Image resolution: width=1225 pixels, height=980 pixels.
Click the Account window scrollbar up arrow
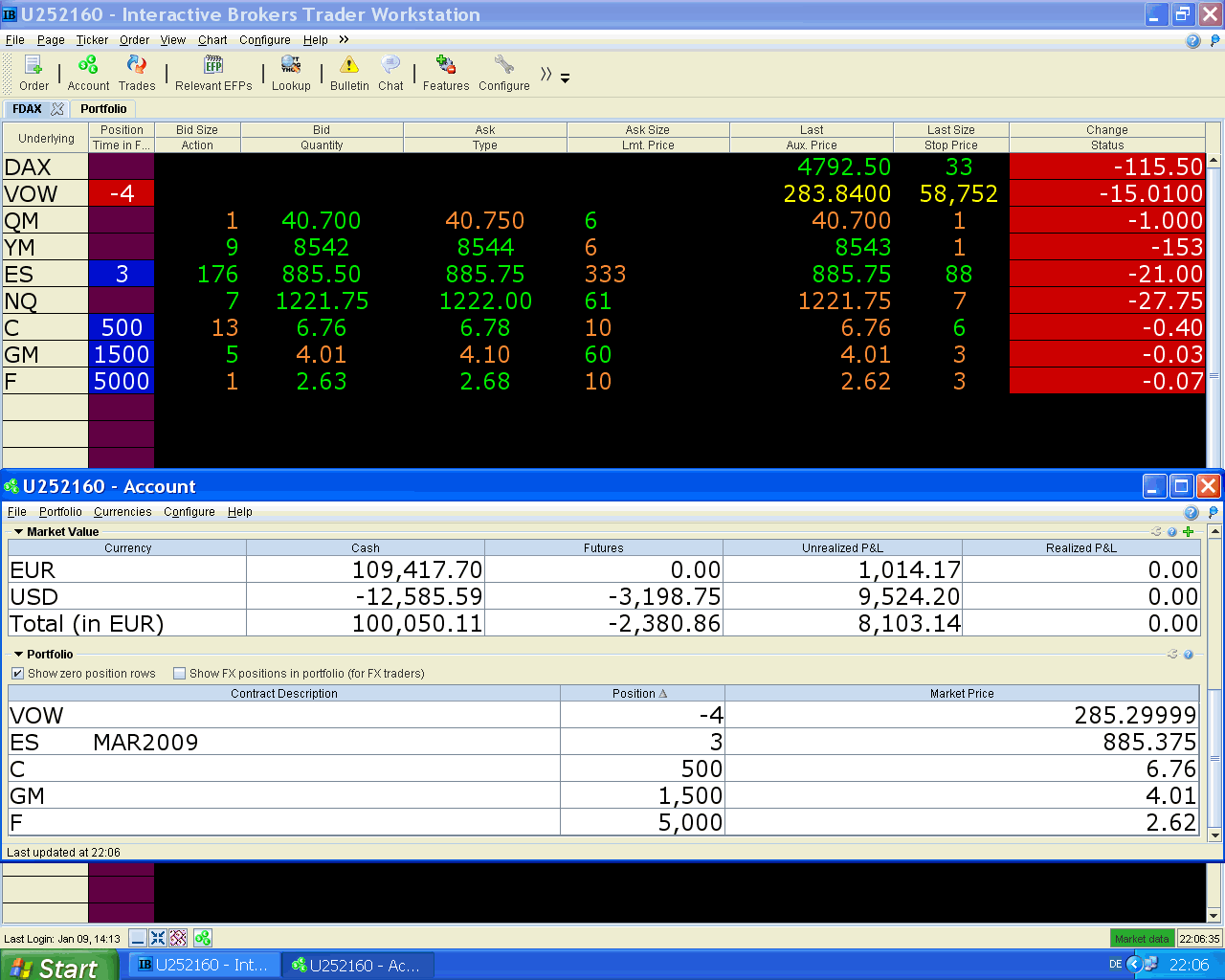click(x=1215, y=531)
